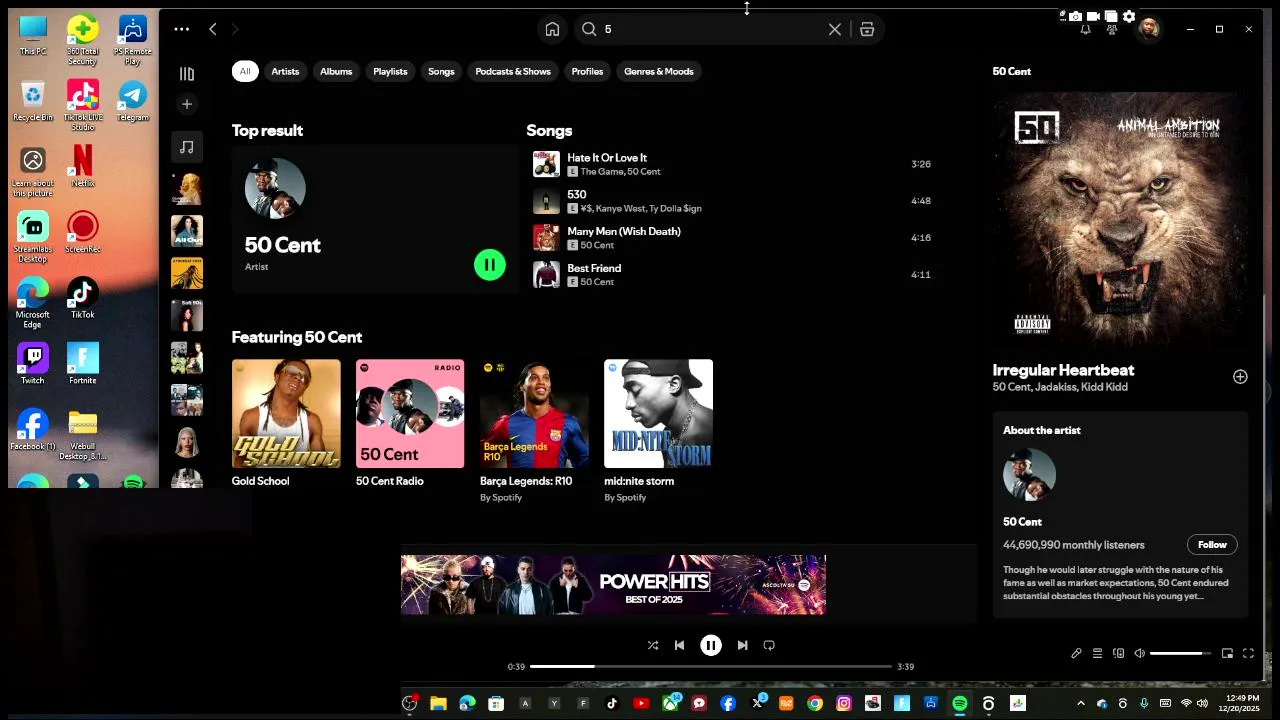Enter full screen player mode
Viewport: 1280px width, 720px height.
coord(1248,654)
